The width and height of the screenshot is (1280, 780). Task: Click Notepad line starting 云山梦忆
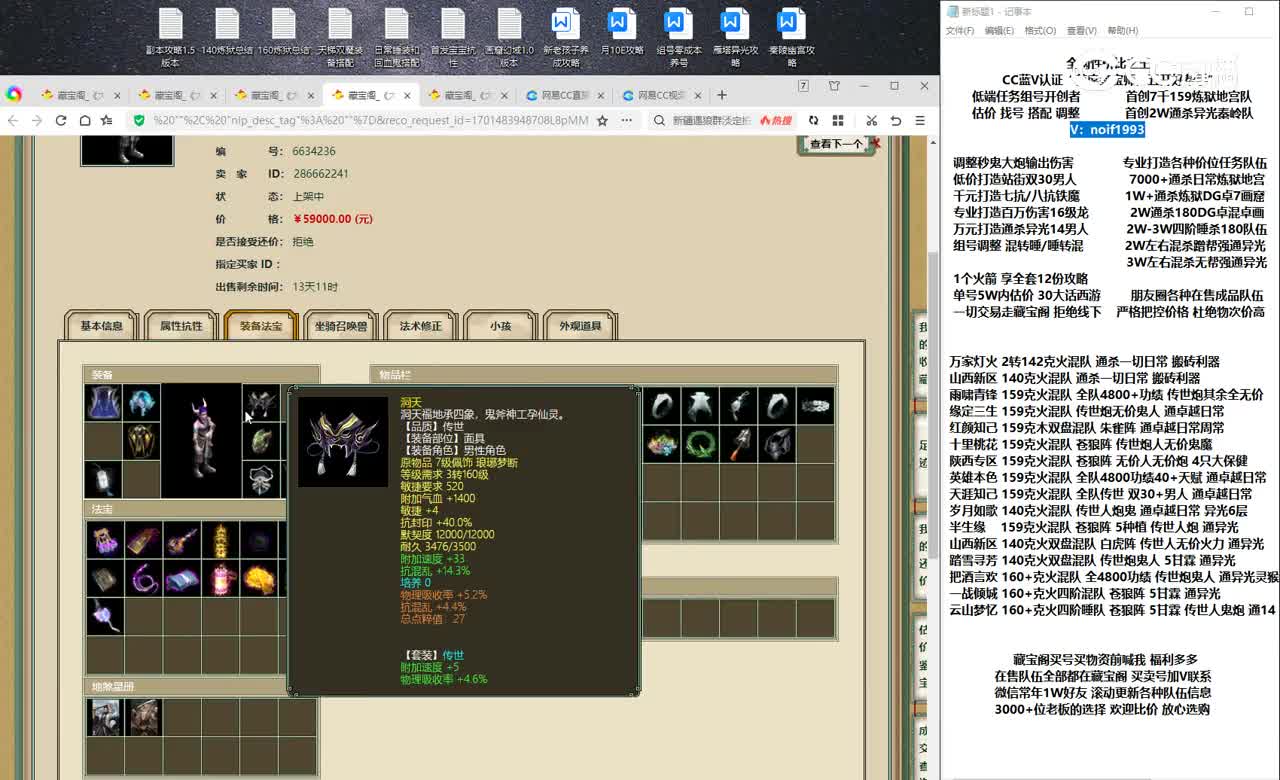(x=1112, y=610)
